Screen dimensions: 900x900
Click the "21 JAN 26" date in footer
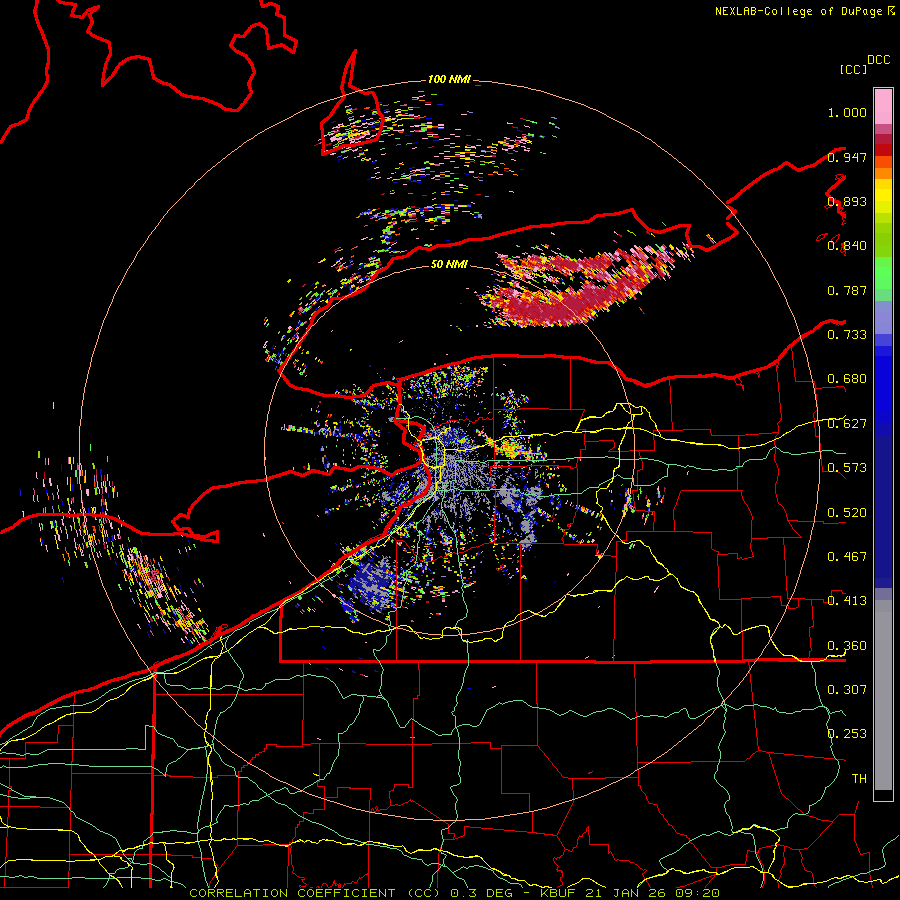[x=626, y=893]
